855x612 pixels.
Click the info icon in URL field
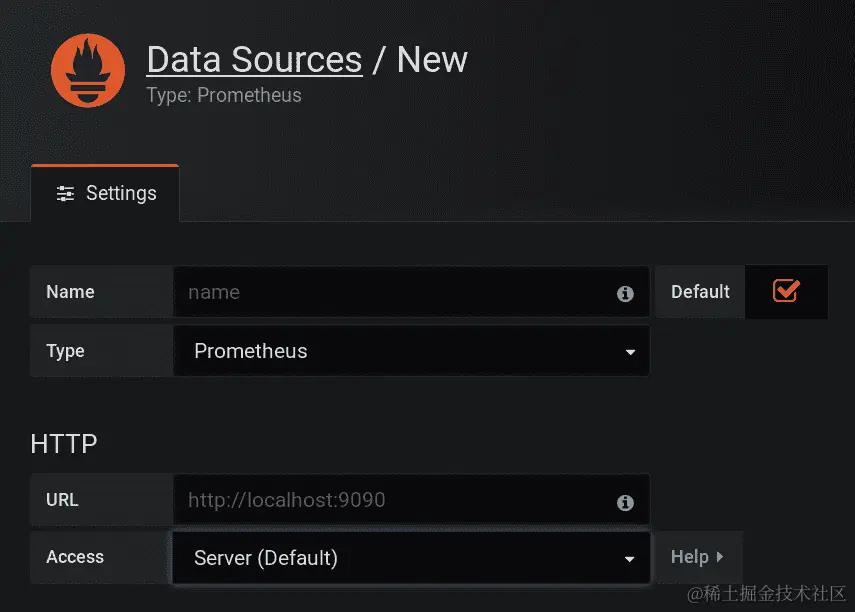(x=625, y=502)
